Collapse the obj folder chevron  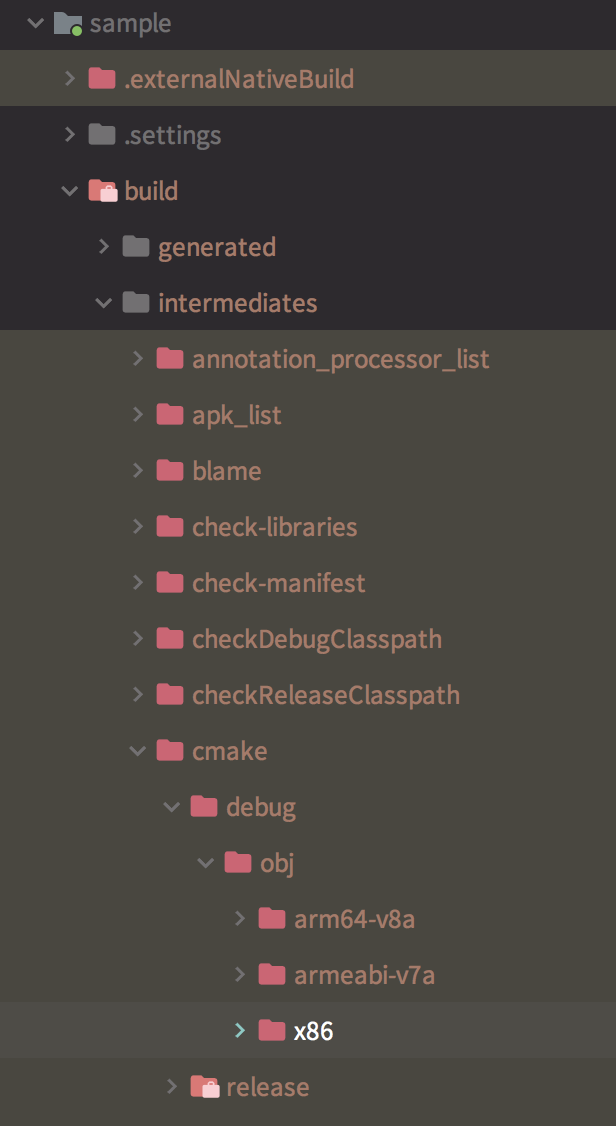tap(206, 862)
